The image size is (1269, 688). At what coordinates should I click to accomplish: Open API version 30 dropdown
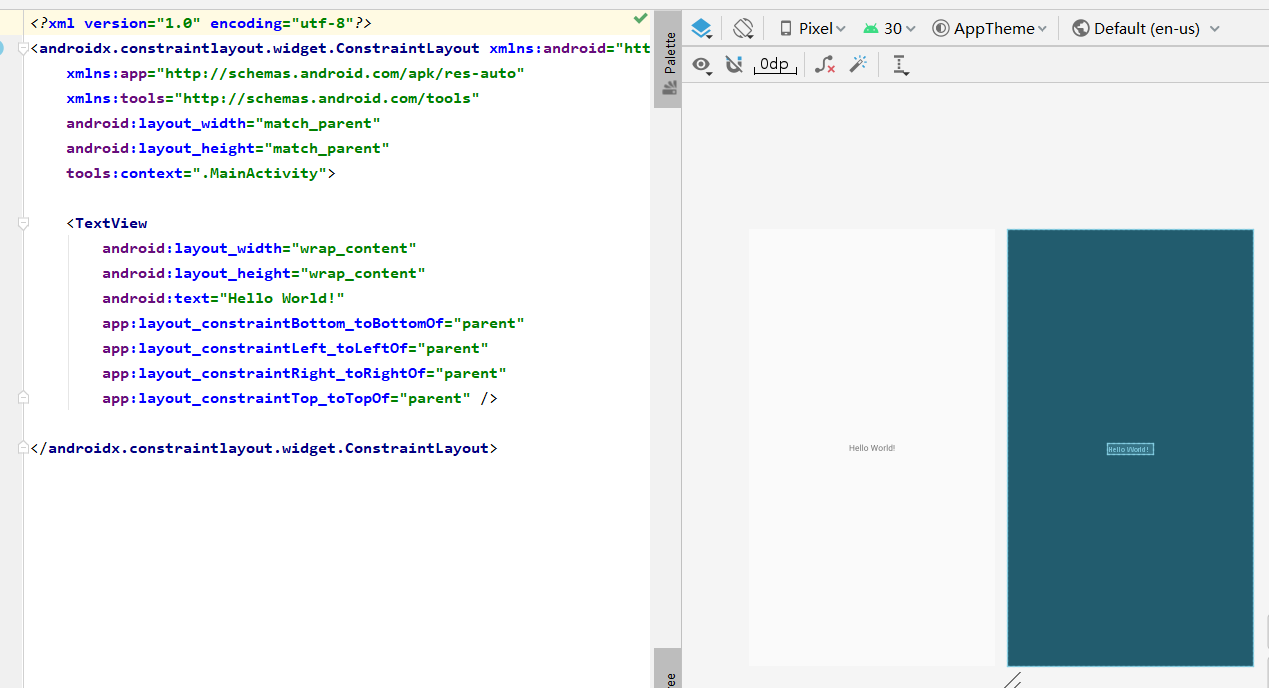(889, 29)
